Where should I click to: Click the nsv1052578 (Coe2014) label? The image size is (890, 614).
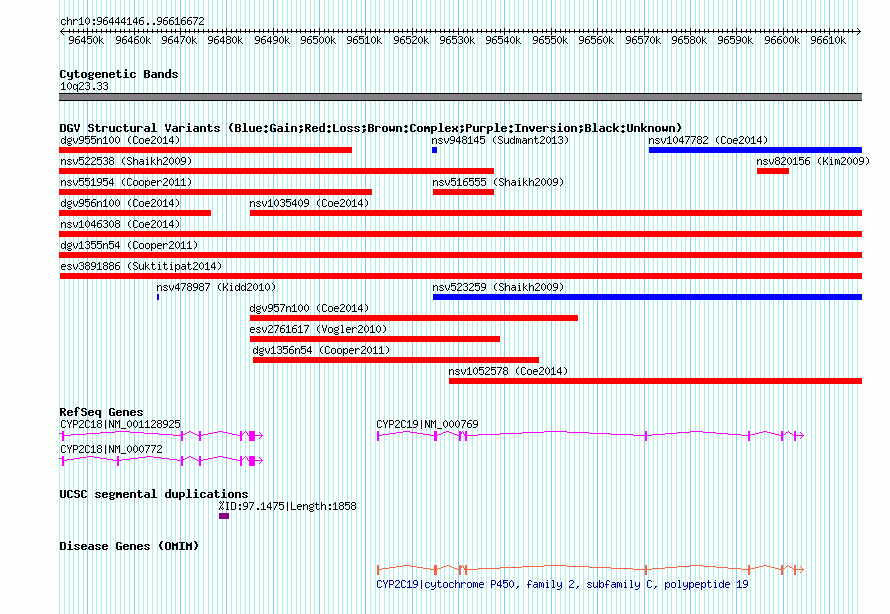coord(508,371)
